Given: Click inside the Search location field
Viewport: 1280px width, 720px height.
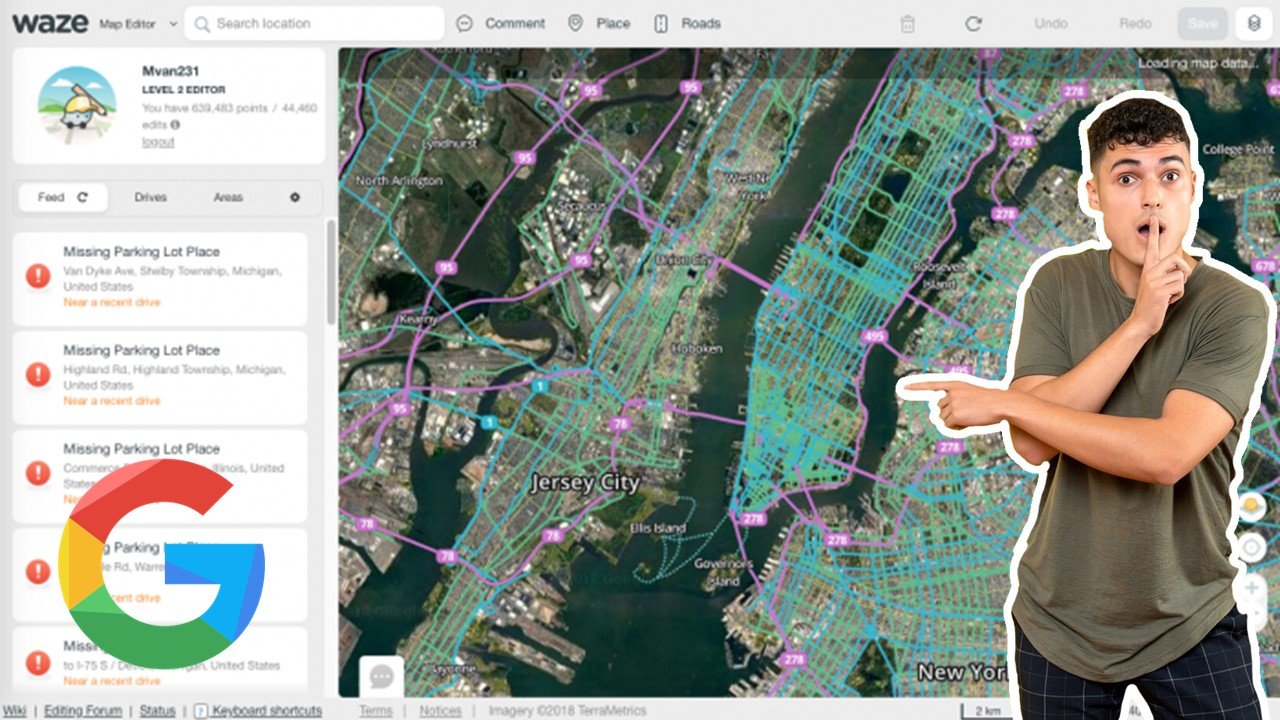Looking at the screenshot, I should [x=310, y=23].
